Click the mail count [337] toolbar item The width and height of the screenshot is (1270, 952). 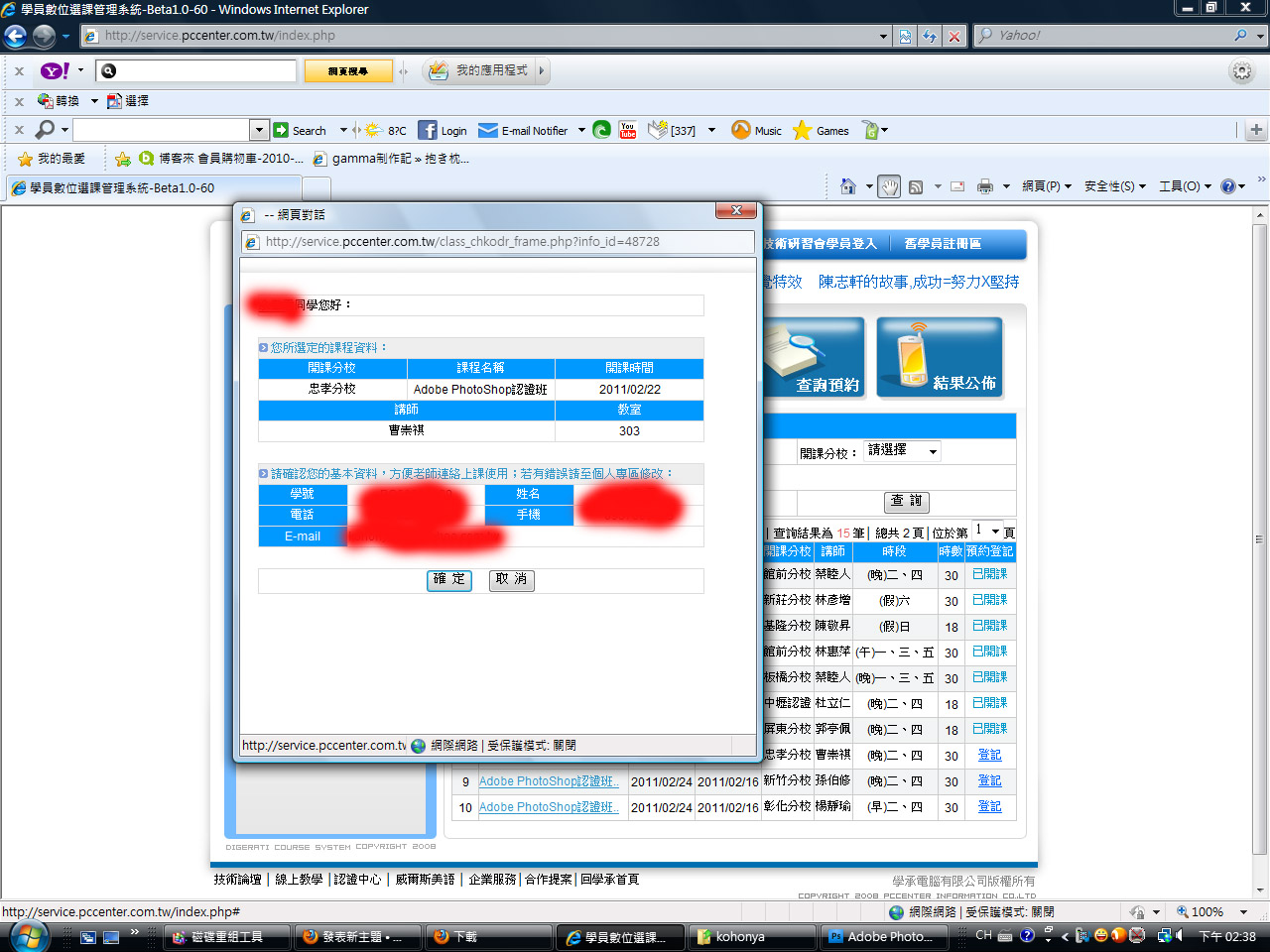672,130
